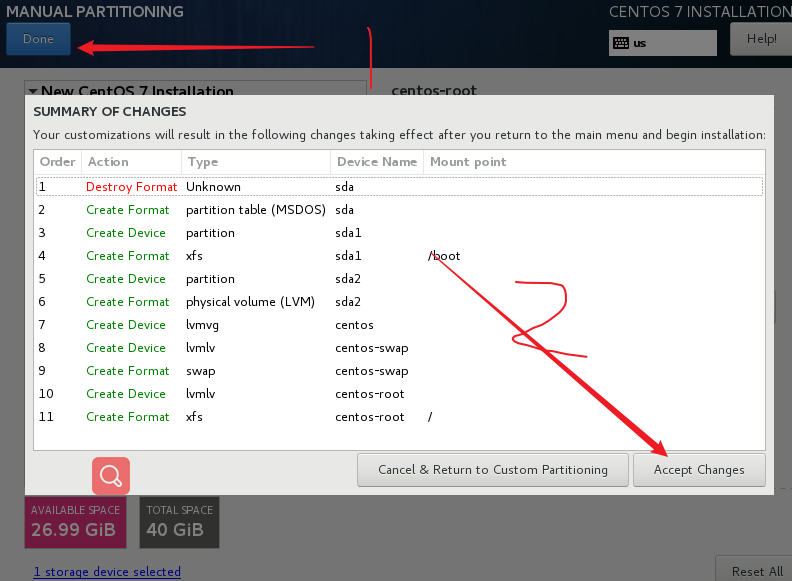Sort by Mount point column header
This screenshot has height=581, width=792.
pyautogui.click(x=594, y=162)
